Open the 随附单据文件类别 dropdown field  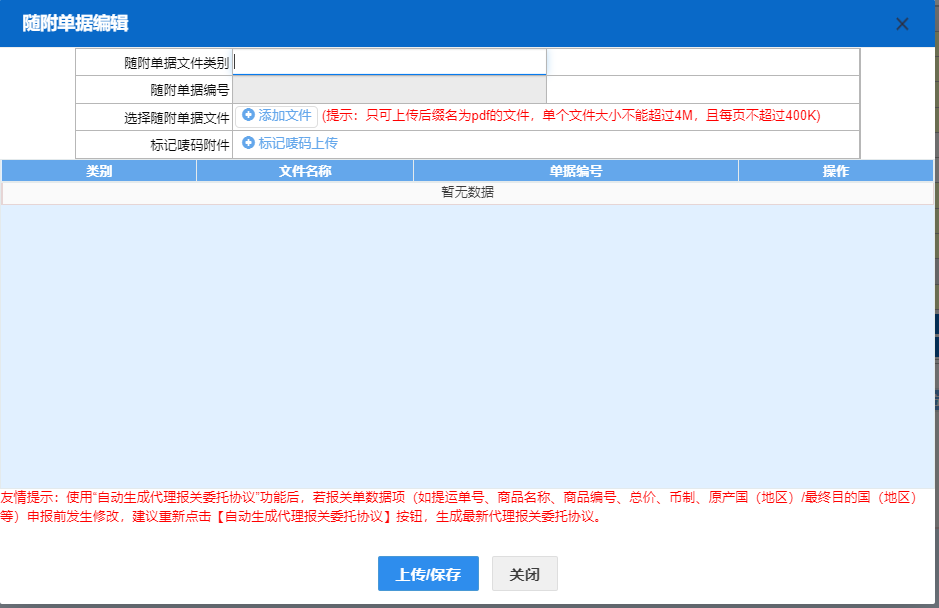(x=390, y=62)
